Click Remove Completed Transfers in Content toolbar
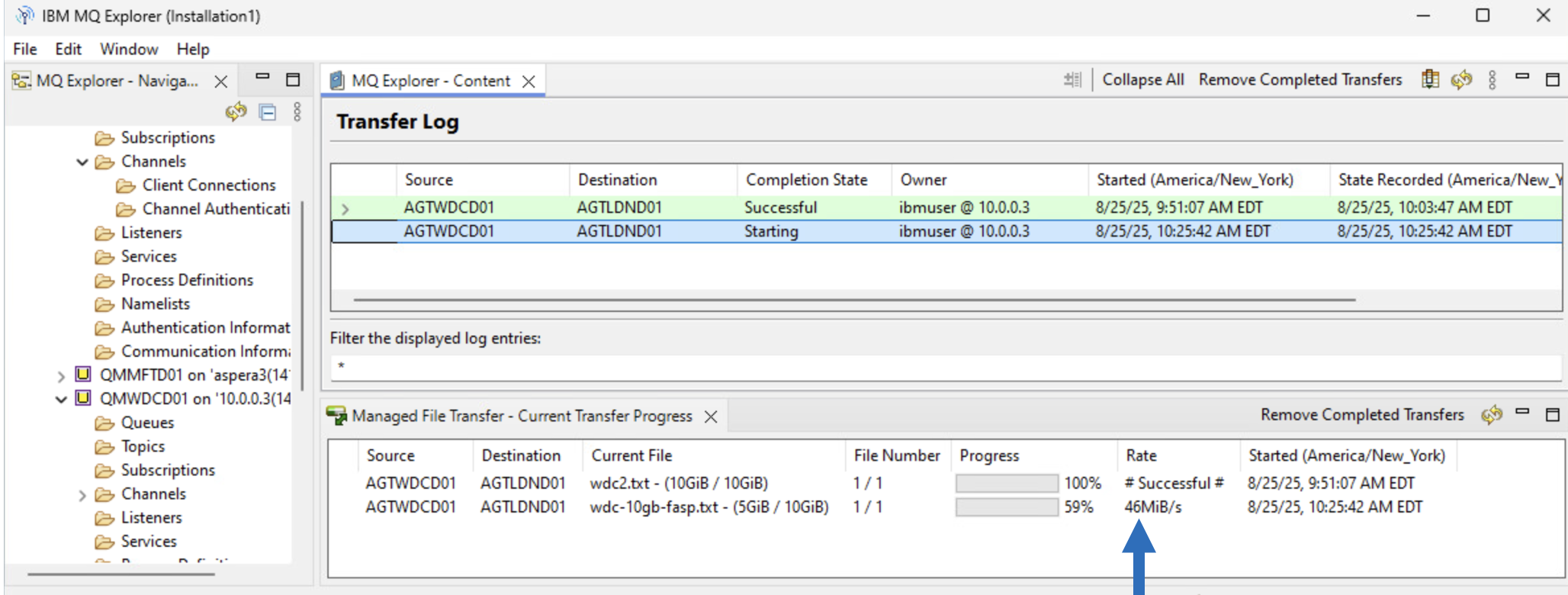Screen dimensions: 1568x595 (x=1300, y=79)
